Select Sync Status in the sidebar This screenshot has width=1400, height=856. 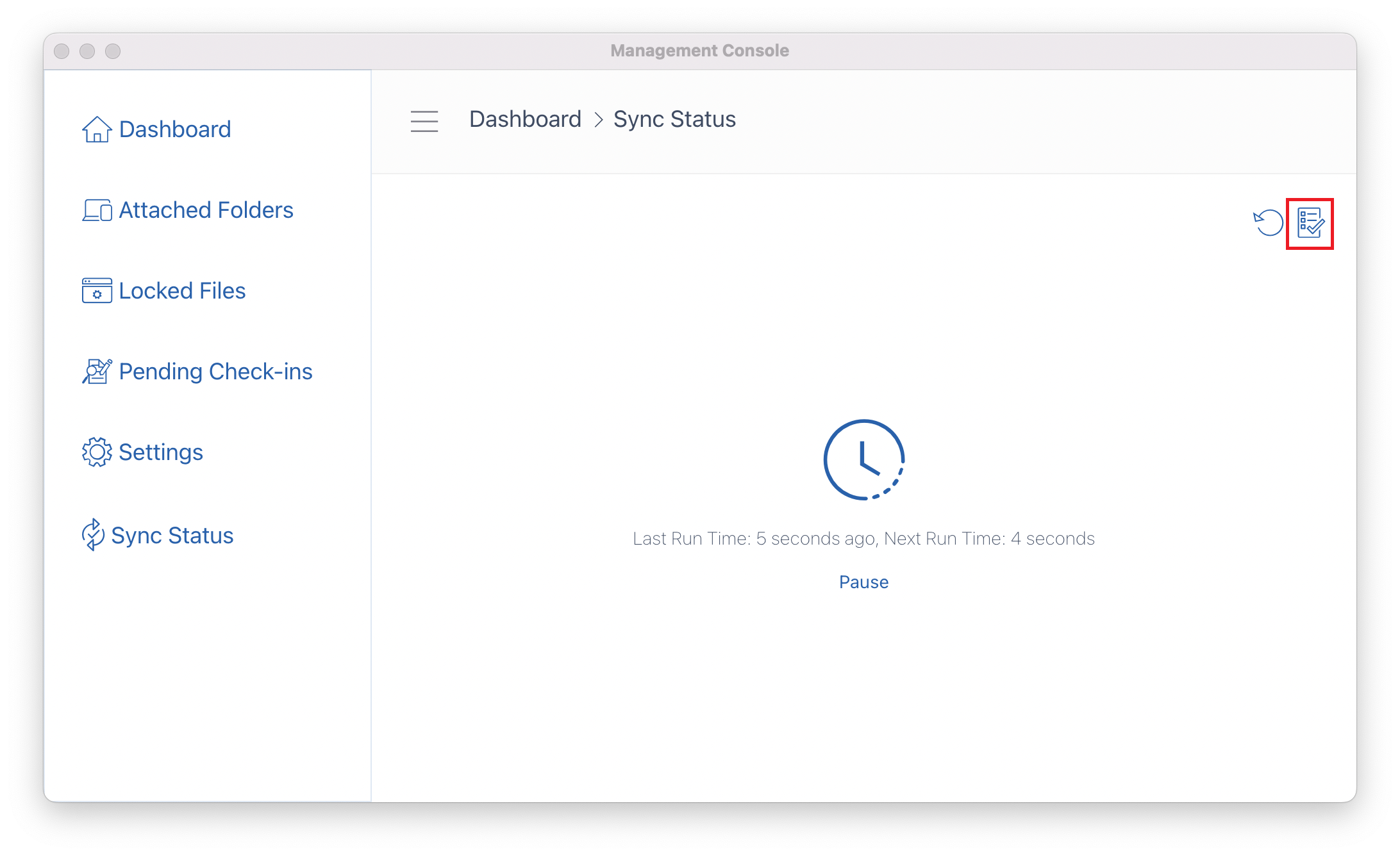pos(172,536)
